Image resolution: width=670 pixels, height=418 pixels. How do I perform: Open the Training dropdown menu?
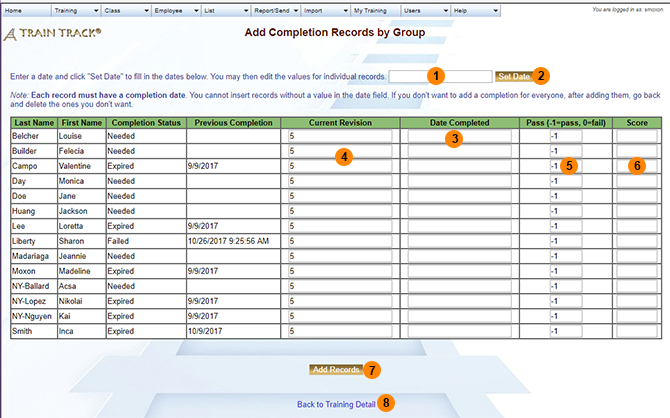pyautogui.click(x=75, y=10)
